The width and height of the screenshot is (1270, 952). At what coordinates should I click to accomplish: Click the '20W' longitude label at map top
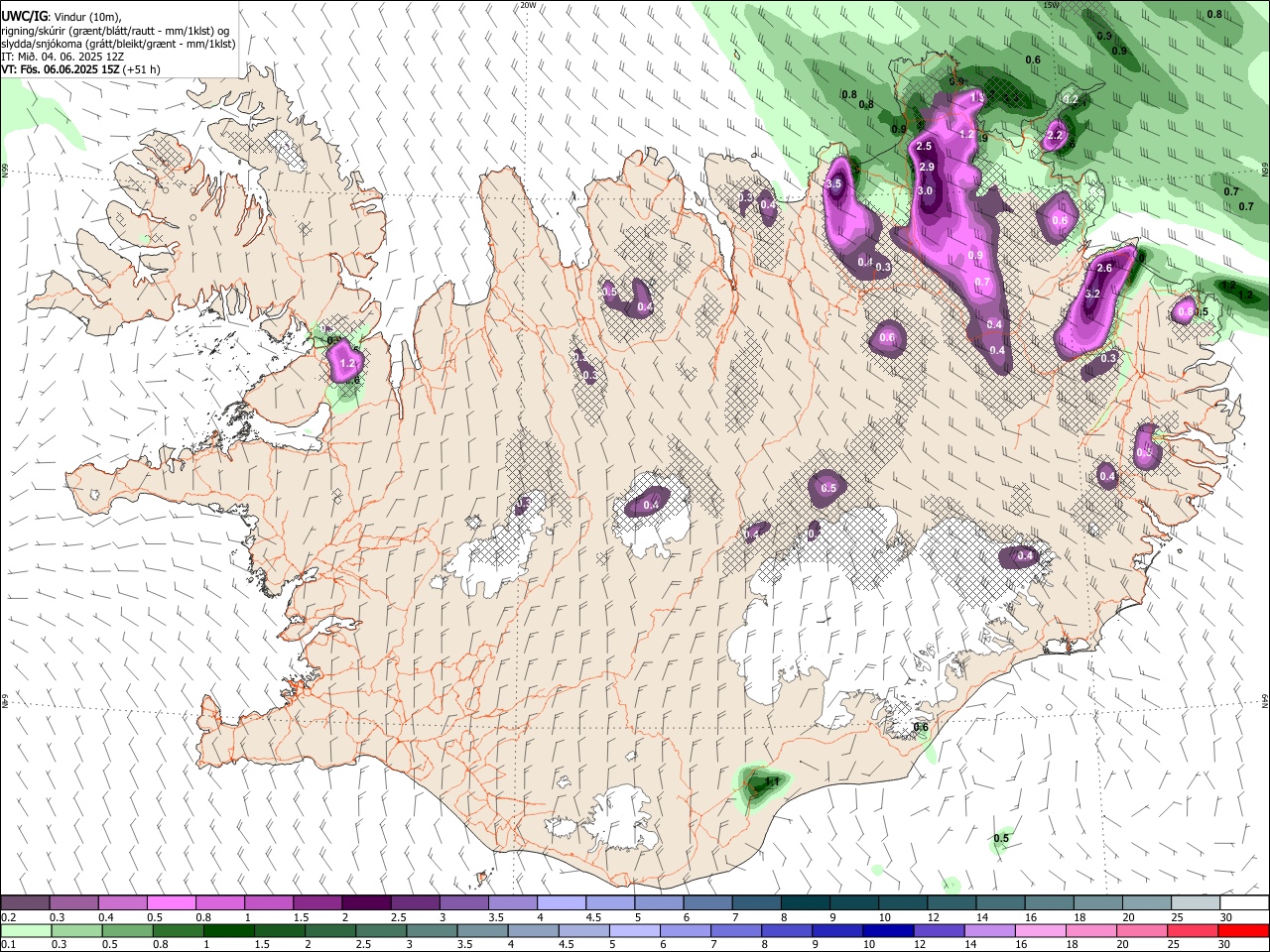[528, 5]
